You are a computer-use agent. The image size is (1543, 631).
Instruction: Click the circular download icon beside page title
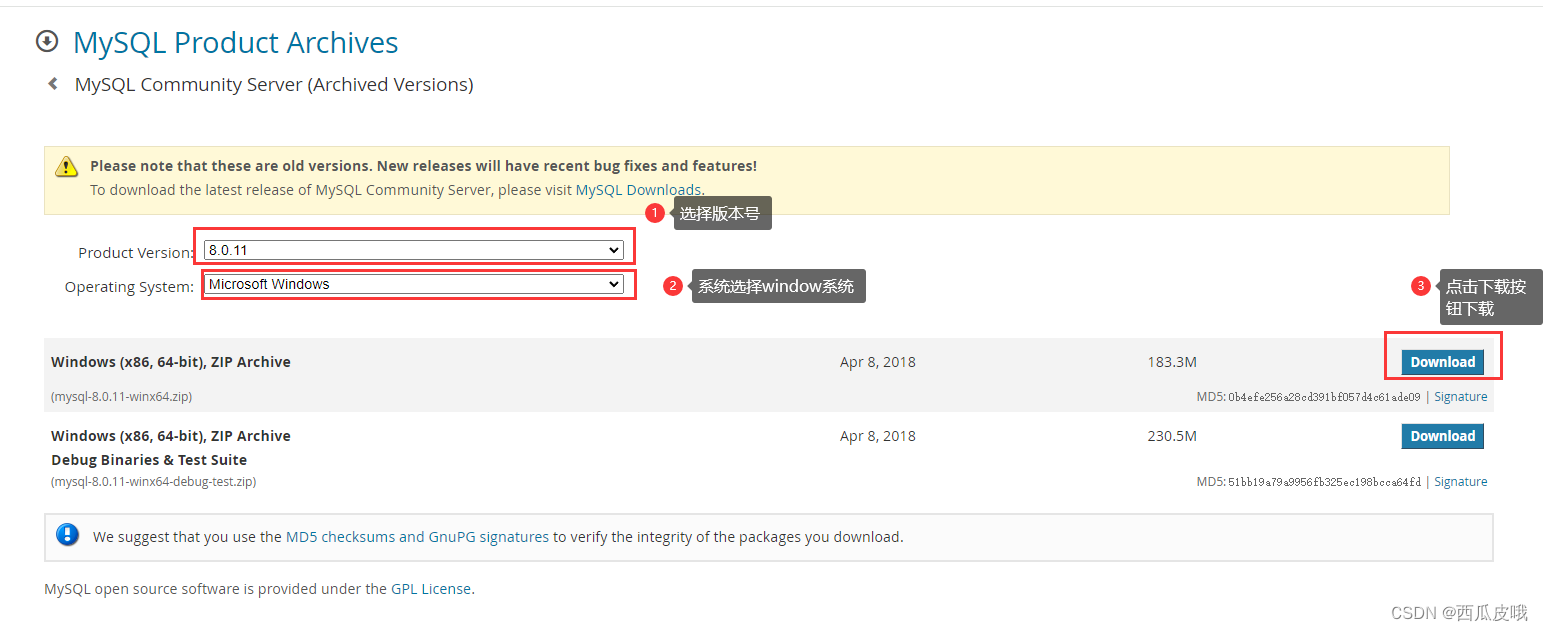point(47,41)
